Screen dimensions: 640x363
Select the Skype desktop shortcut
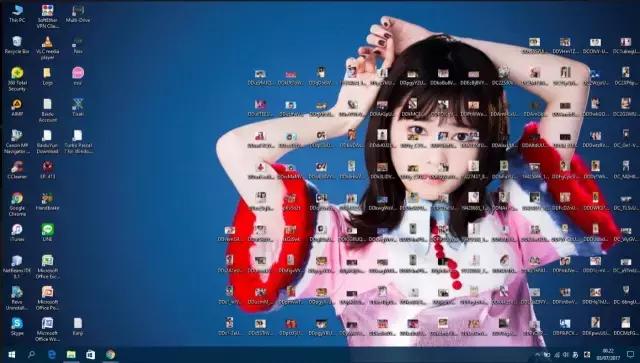[17, 326]
